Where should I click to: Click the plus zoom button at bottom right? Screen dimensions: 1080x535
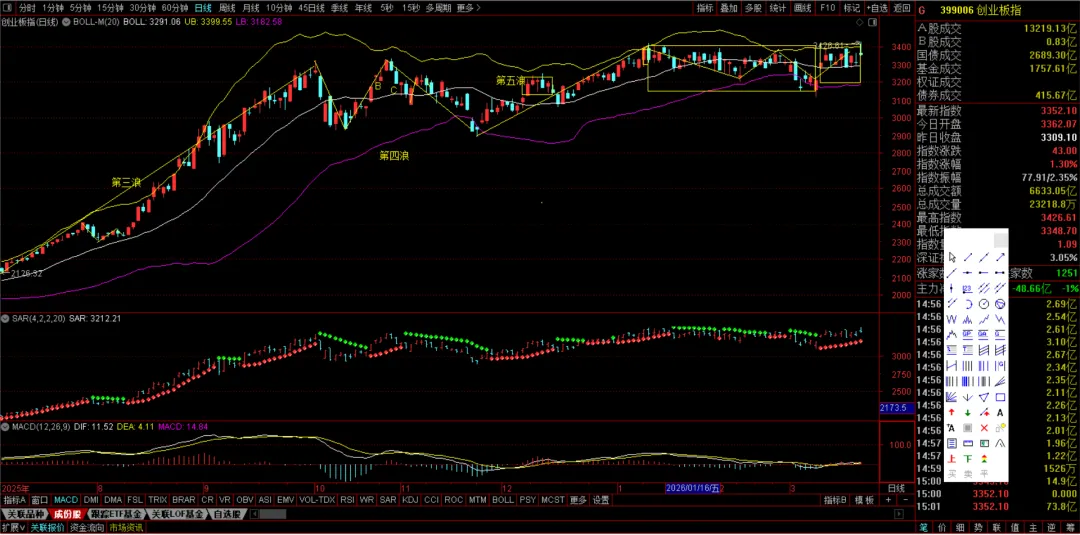point(889,500)
